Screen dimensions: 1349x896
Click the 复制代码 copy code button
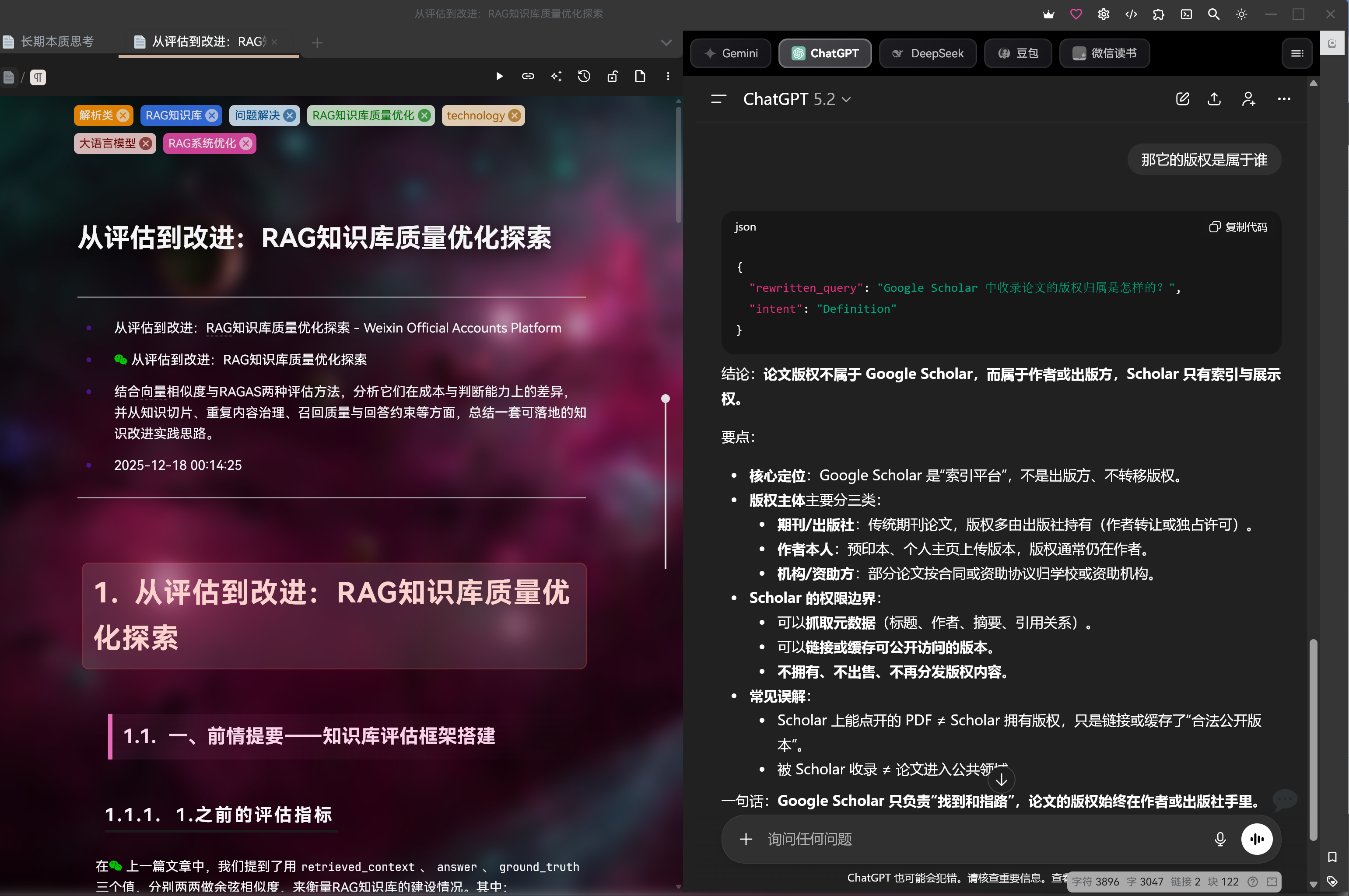point(1237,227)
